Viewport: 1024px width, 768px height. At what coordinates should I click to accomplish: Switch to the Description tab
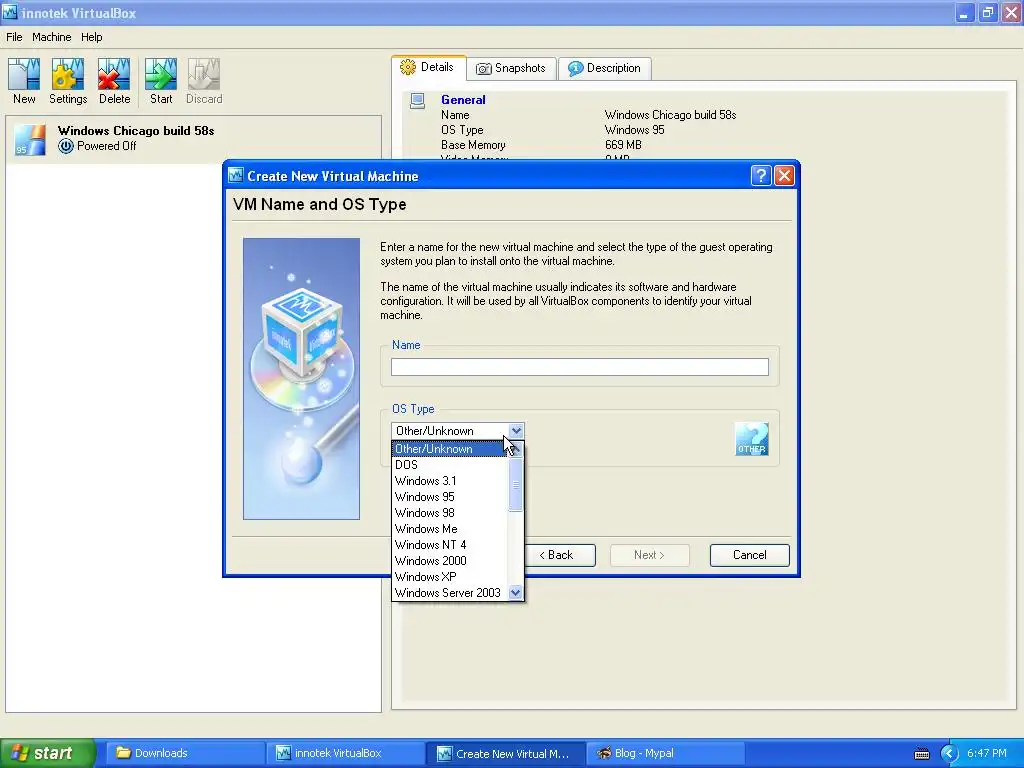[x=604, y=68]
